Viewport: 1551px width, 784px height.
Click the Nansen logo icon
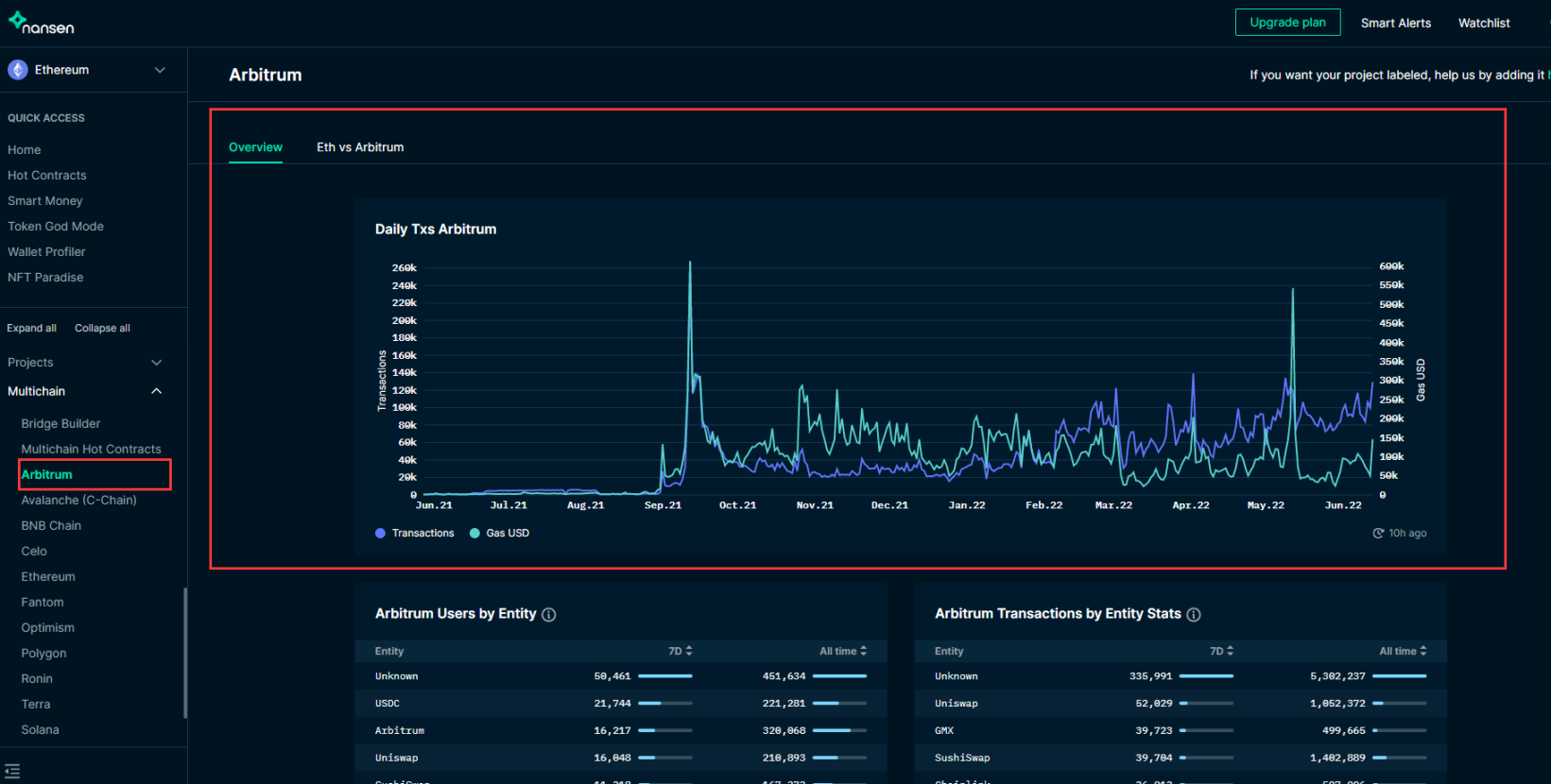tap(17, 20)
